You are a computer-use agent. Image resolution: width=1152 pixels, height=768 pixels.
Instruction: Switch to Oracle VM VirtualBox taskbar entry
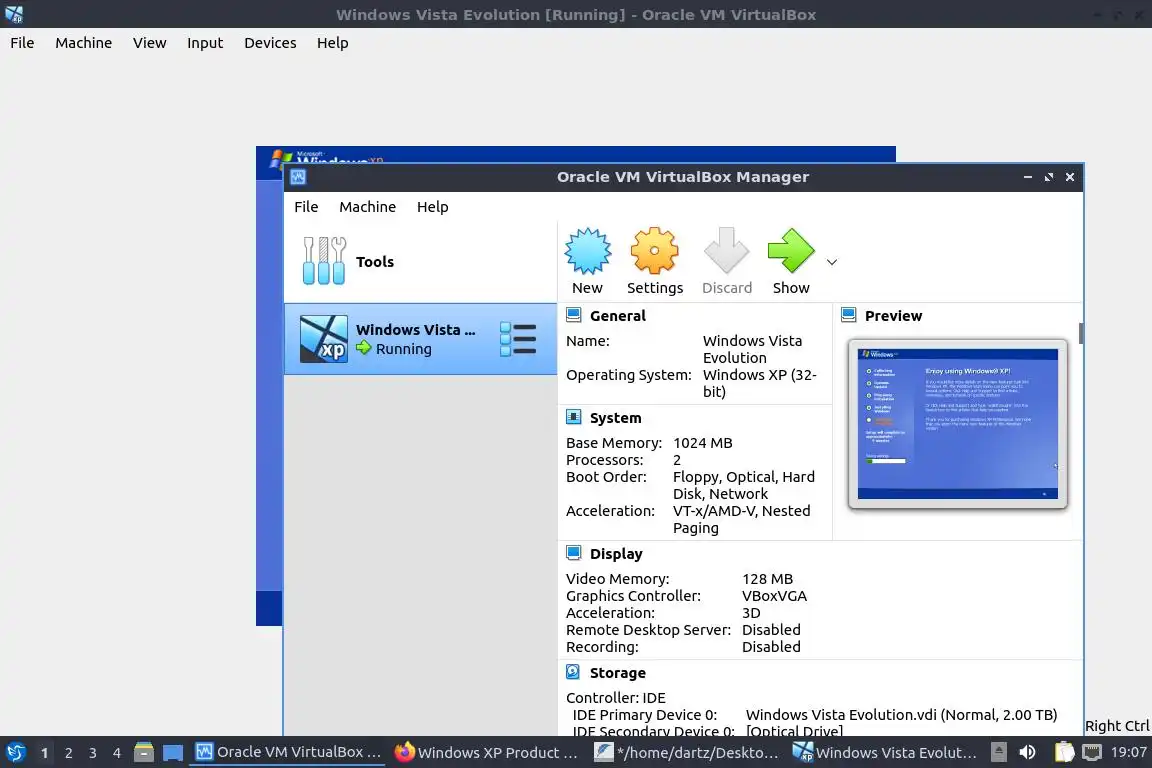287,753
